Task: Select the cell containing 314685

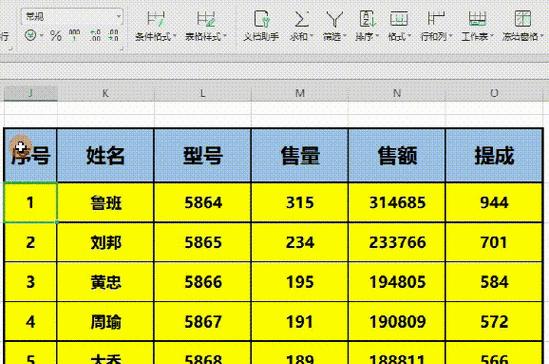Action: tap(397, 202)
